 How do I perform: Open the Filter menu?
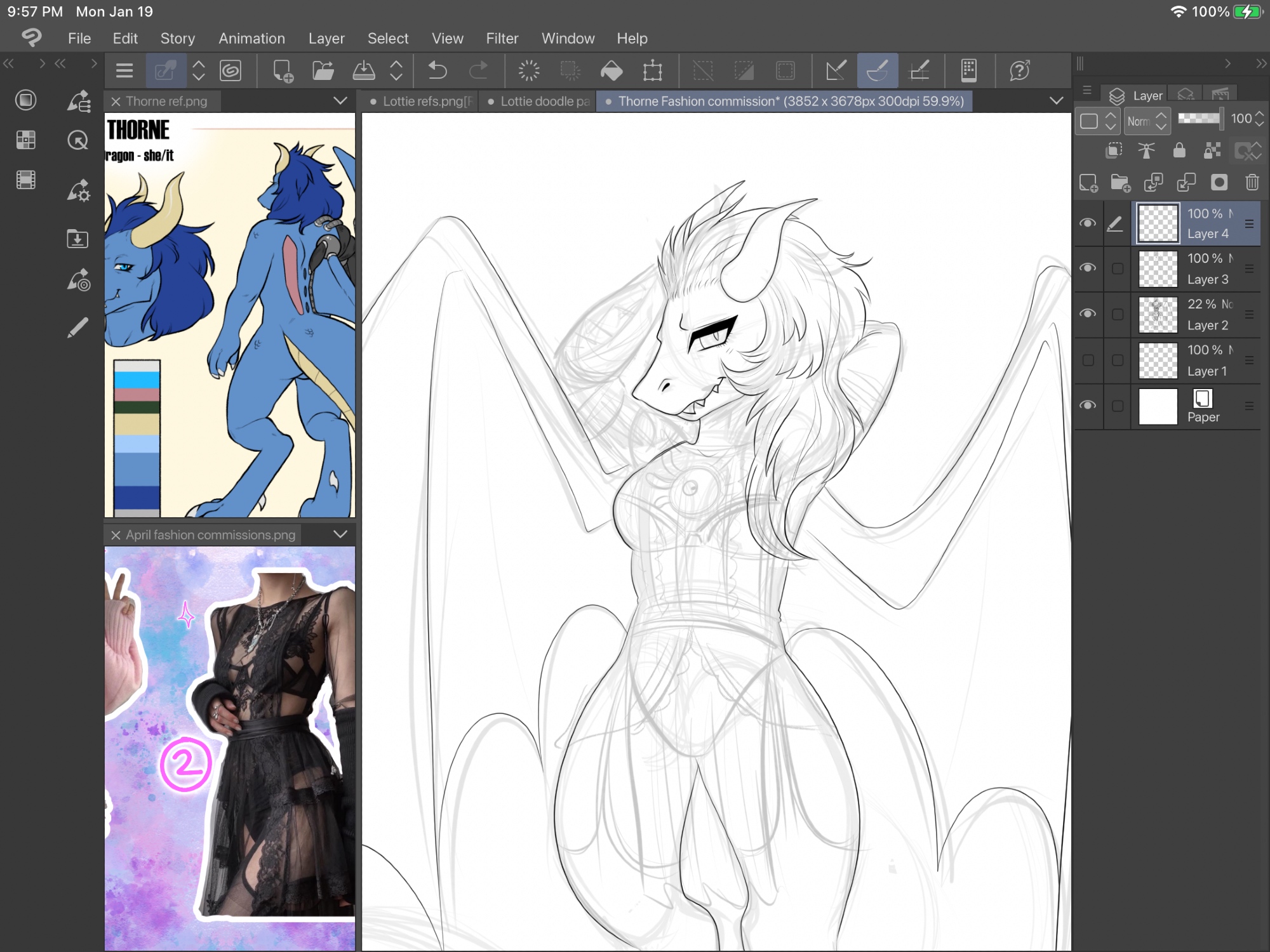[x=502, y=39]
